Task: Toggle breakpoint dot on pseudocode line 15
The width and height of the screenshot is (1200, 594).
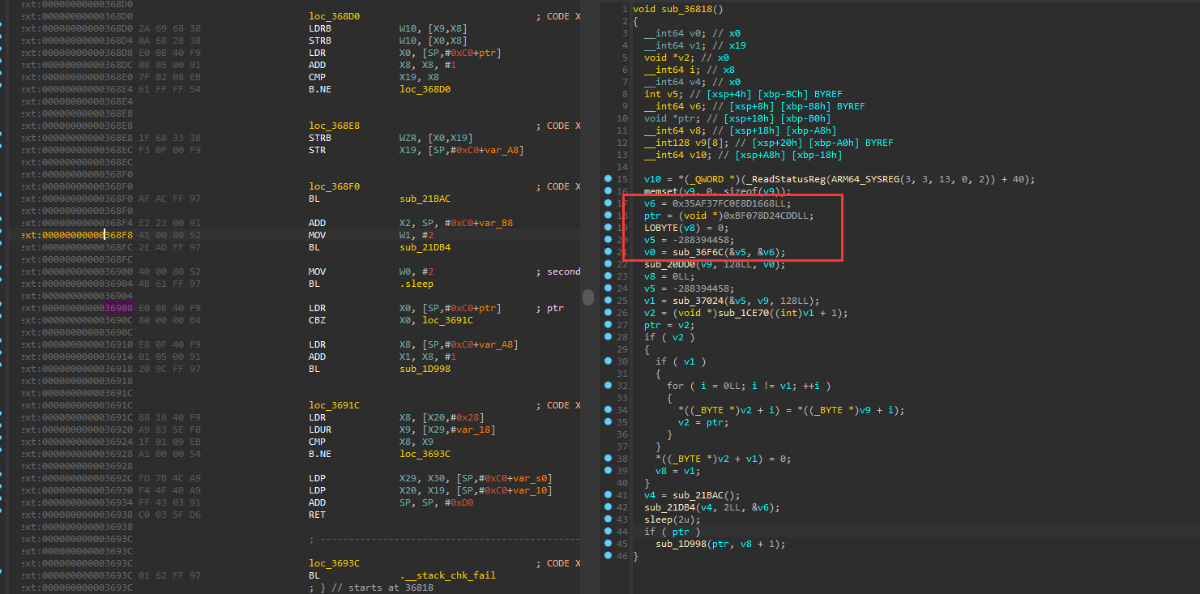Action: [609, 179]
